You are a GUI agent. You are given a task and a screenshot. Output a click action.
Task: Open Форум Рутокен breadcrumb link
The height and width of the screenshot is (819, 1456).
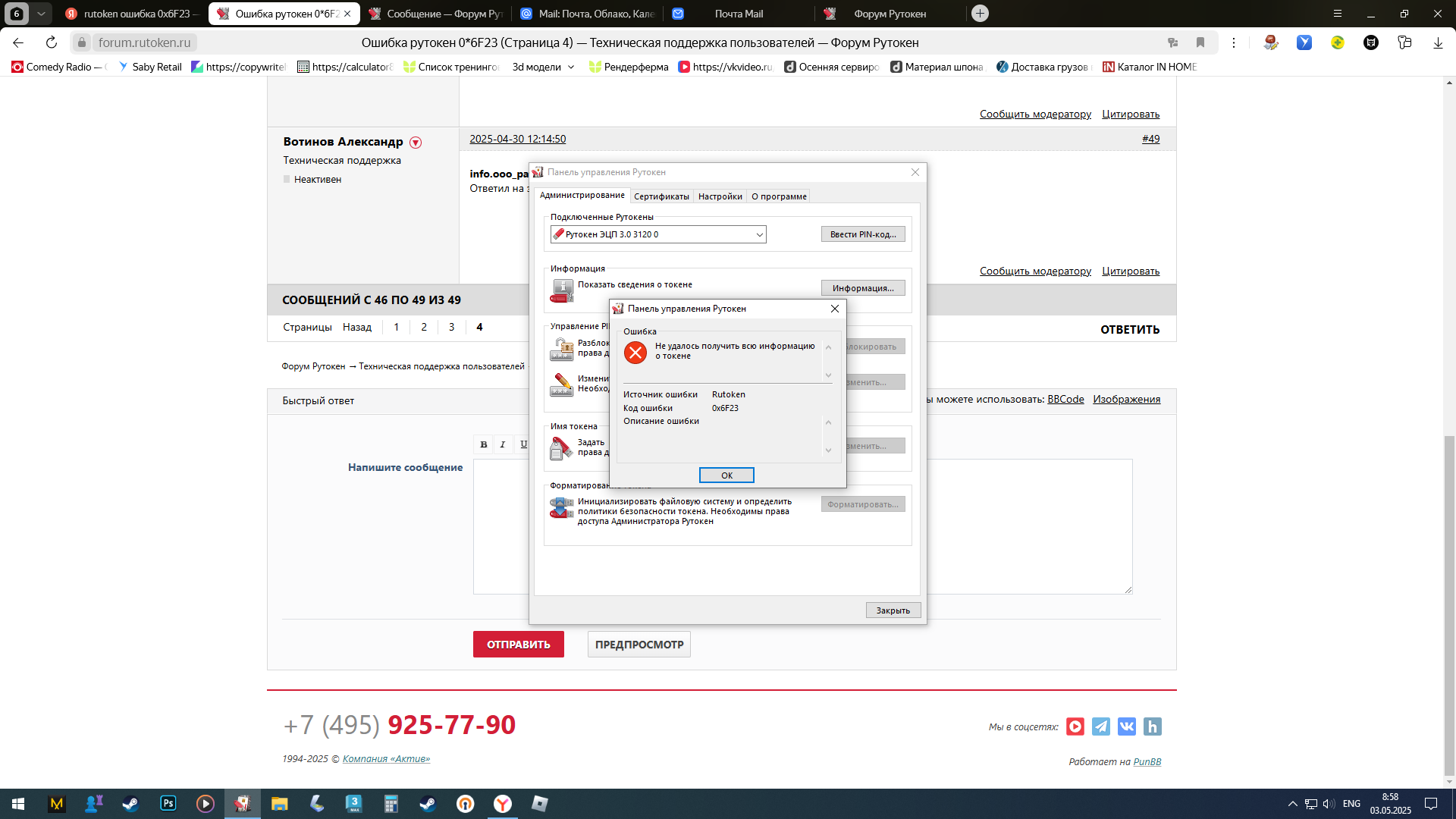(x=313, y=366)
